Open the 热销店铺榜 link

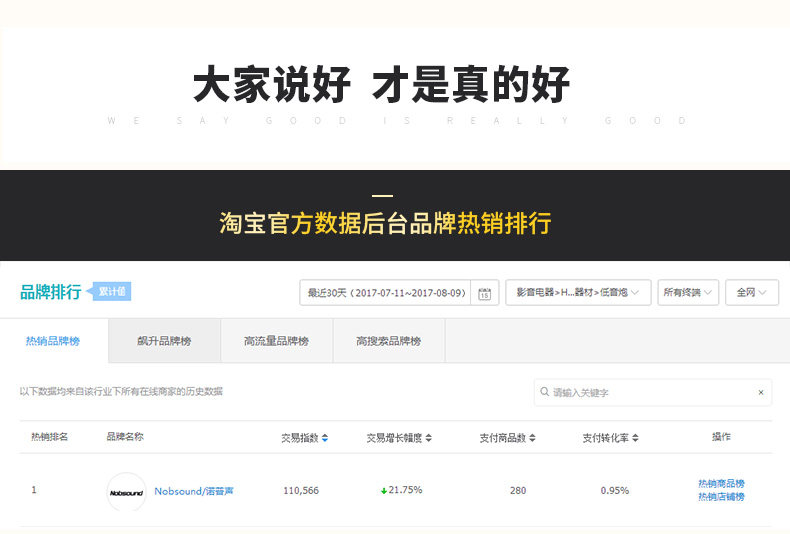point(721,497)
